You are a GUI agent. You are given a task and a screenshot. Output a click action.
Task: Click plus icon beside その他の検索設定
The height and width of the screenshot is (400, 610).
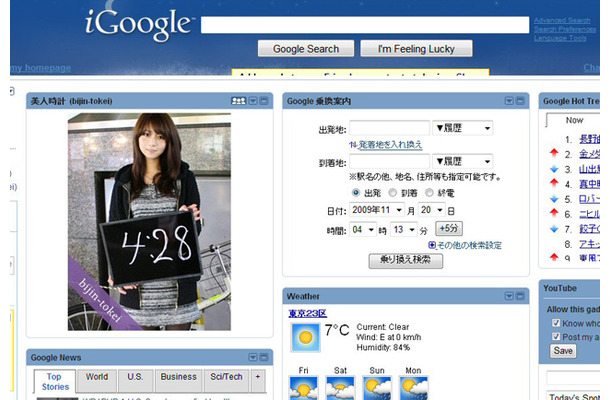tap(431, 245)
